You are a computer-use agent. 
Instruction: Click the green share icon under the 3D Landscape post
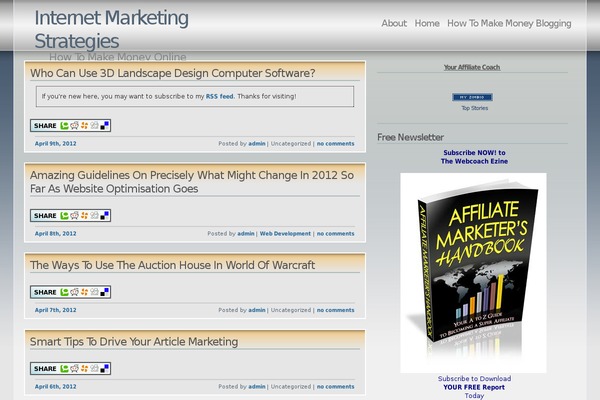[x=64, y=126]
